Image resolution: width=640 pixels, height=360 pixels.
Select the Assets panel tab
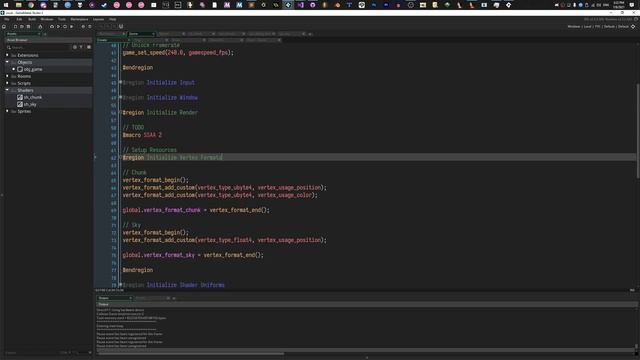tap(23, 34)
